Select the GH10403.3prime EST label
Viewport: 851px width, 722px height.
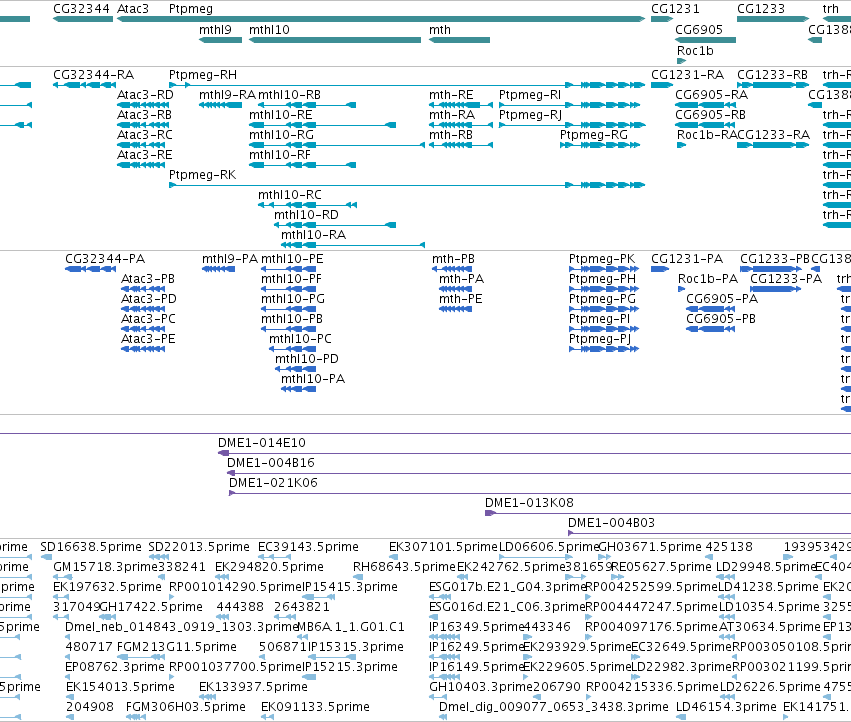(x=481, y=687)
